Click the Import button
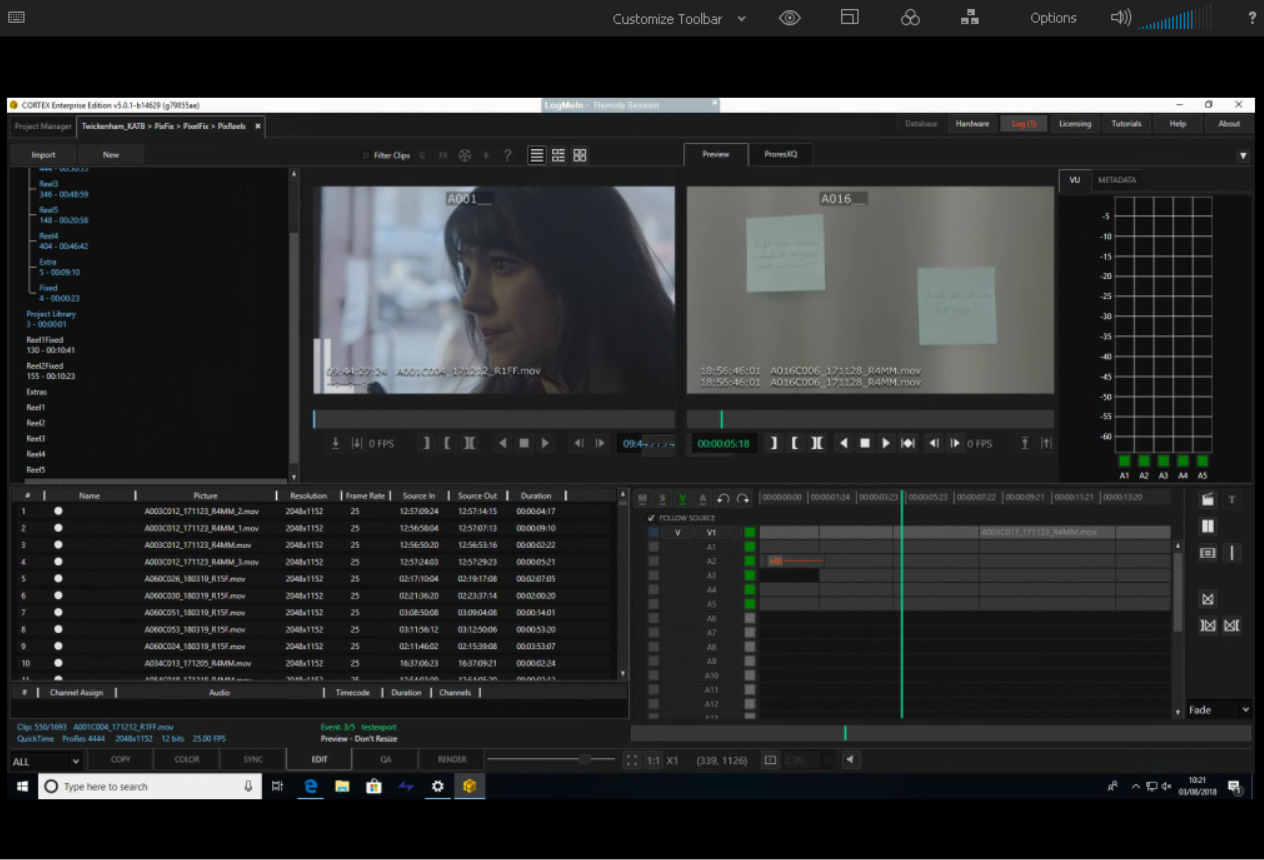 click(x=42, y=155)
